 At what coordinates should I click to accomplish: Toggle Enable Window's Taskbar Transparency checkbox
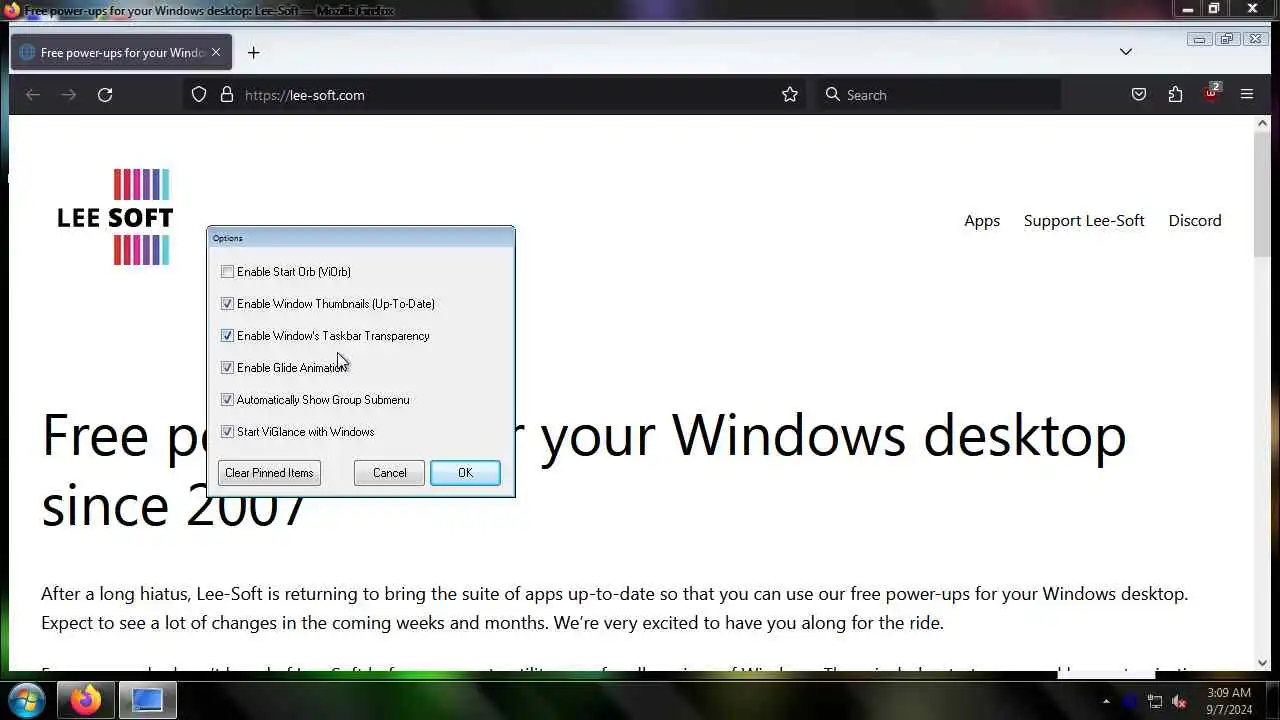(227, 336)
